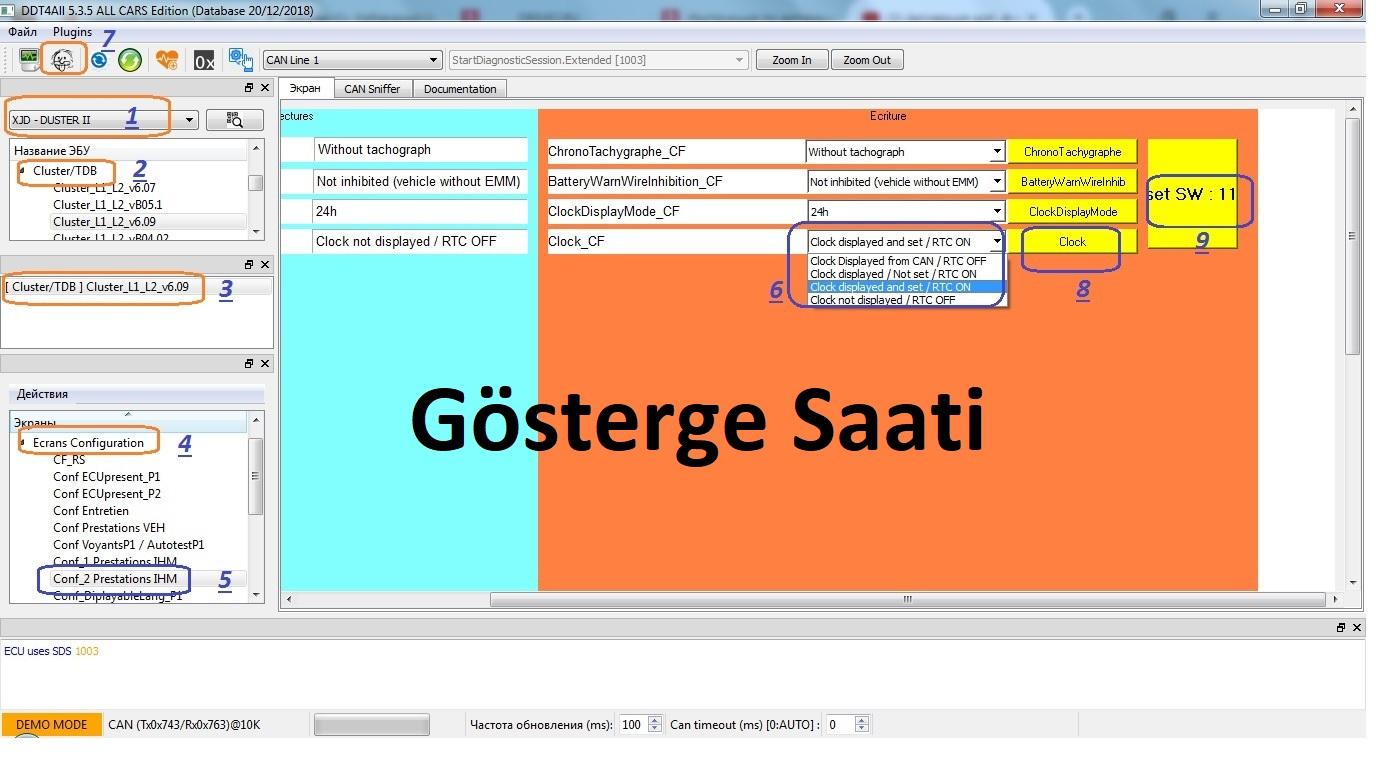Screen dimensions: 1392x761
Task: Toggle expert mode with the Einstein face icon
Action: pos(63,60)
